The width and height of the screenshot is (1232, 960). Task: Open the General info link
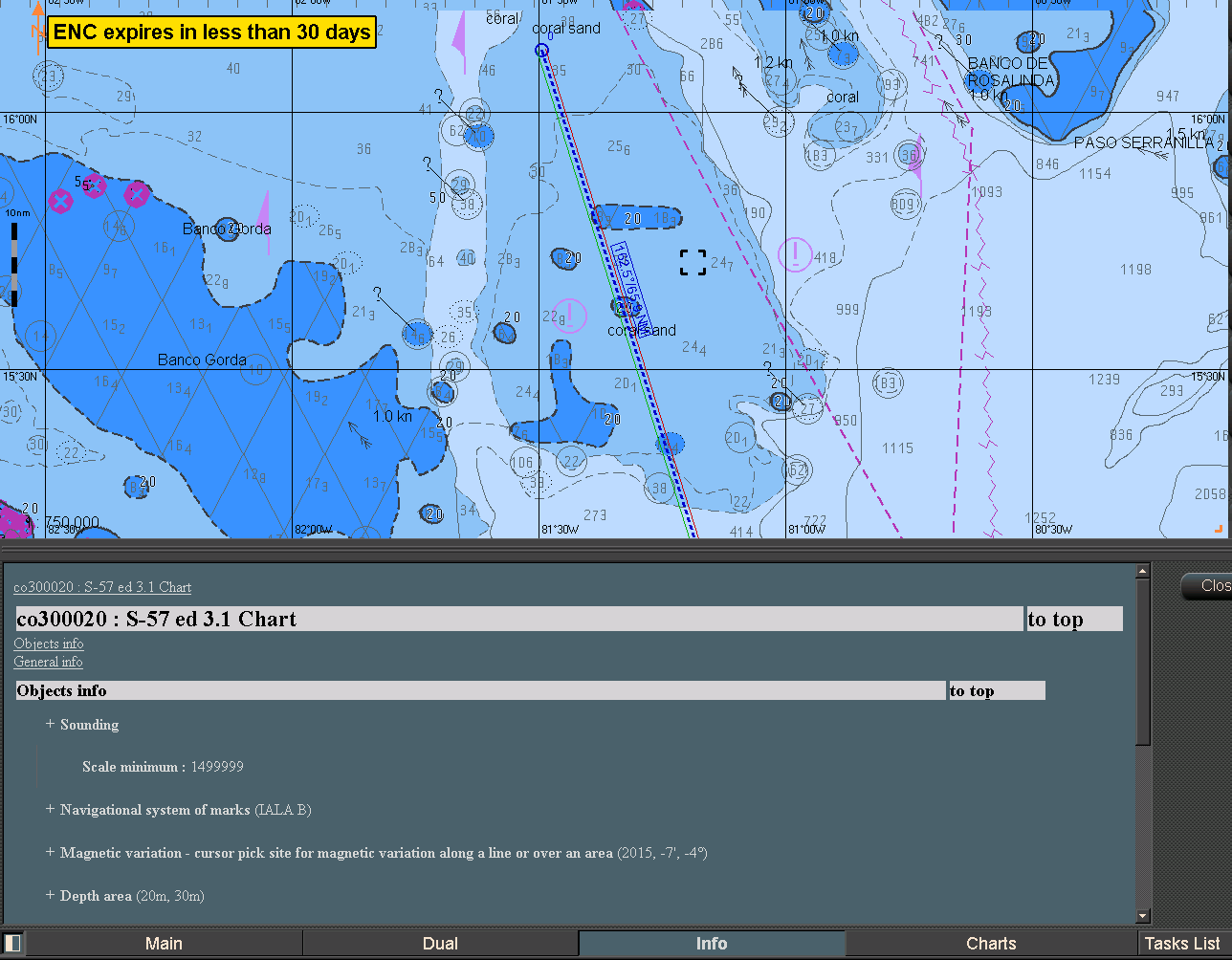click(48, 662)
